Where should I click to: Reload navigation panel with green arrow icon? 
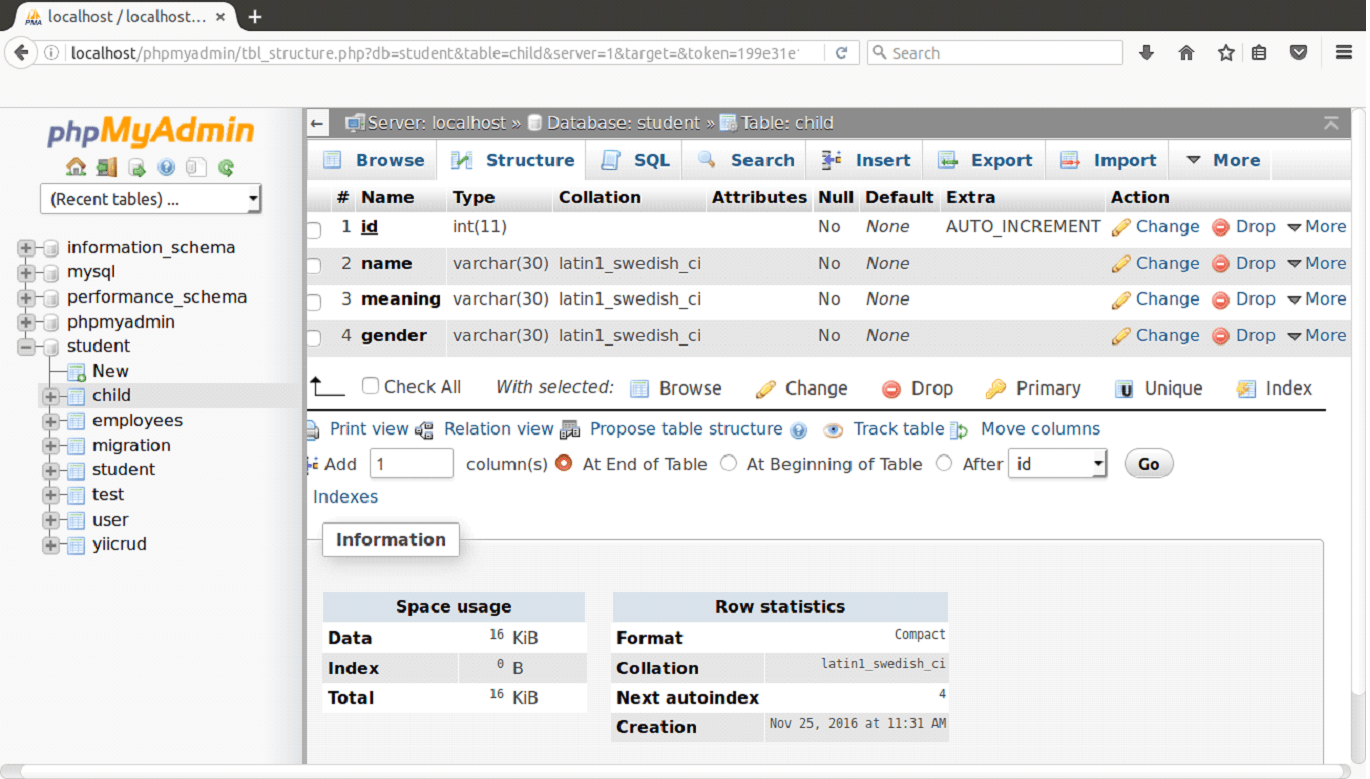tap(226, 167)
